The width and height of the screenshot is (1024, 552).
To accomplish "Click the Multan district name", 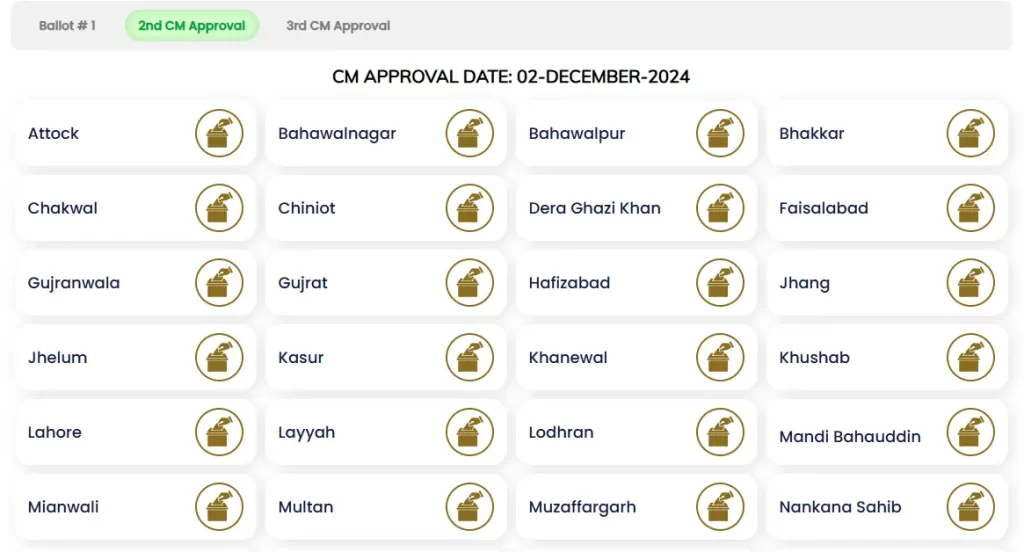I will [306, 507].
